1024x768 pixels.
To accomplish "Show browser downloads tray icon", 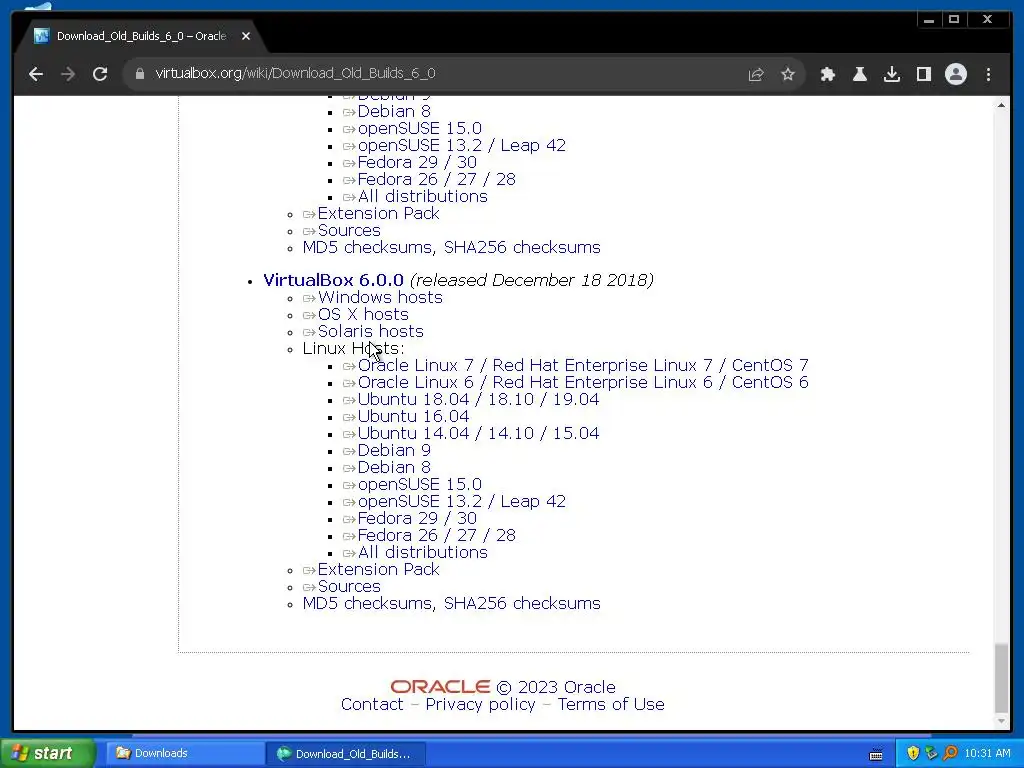I will [892, 74].
